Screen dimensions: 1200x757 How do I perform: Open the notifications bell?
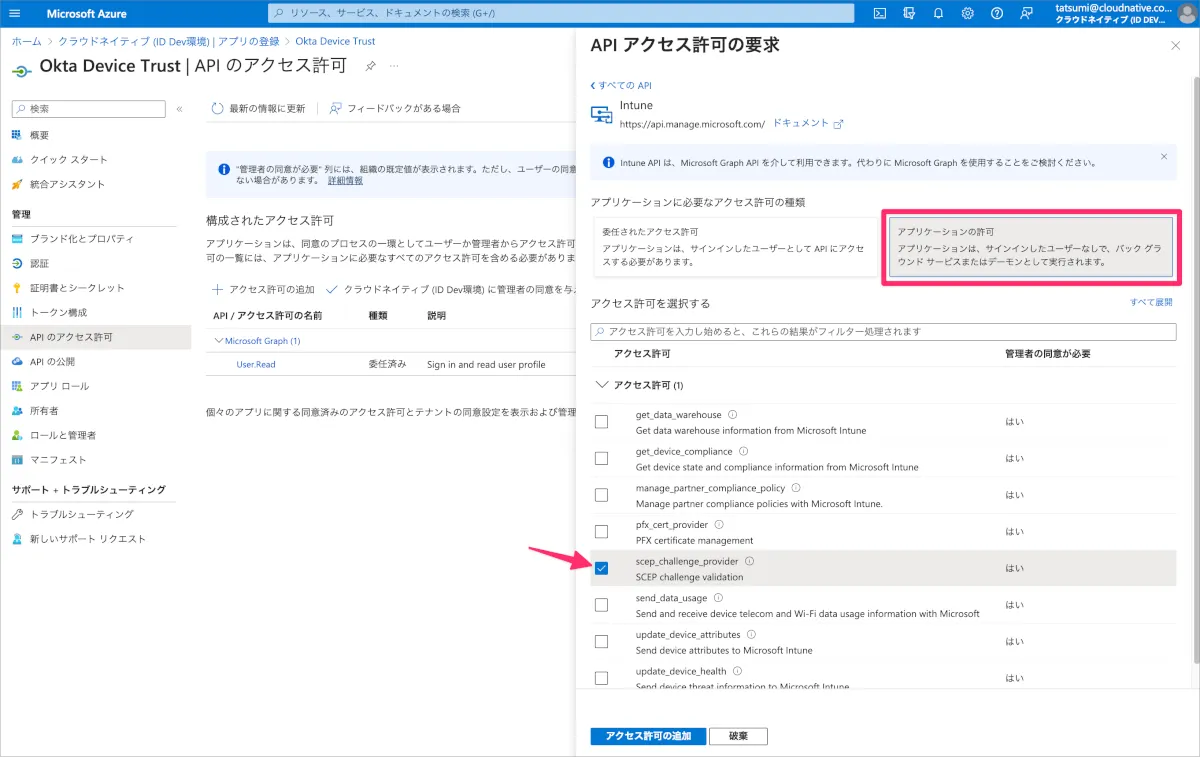[x=938, y=13]
